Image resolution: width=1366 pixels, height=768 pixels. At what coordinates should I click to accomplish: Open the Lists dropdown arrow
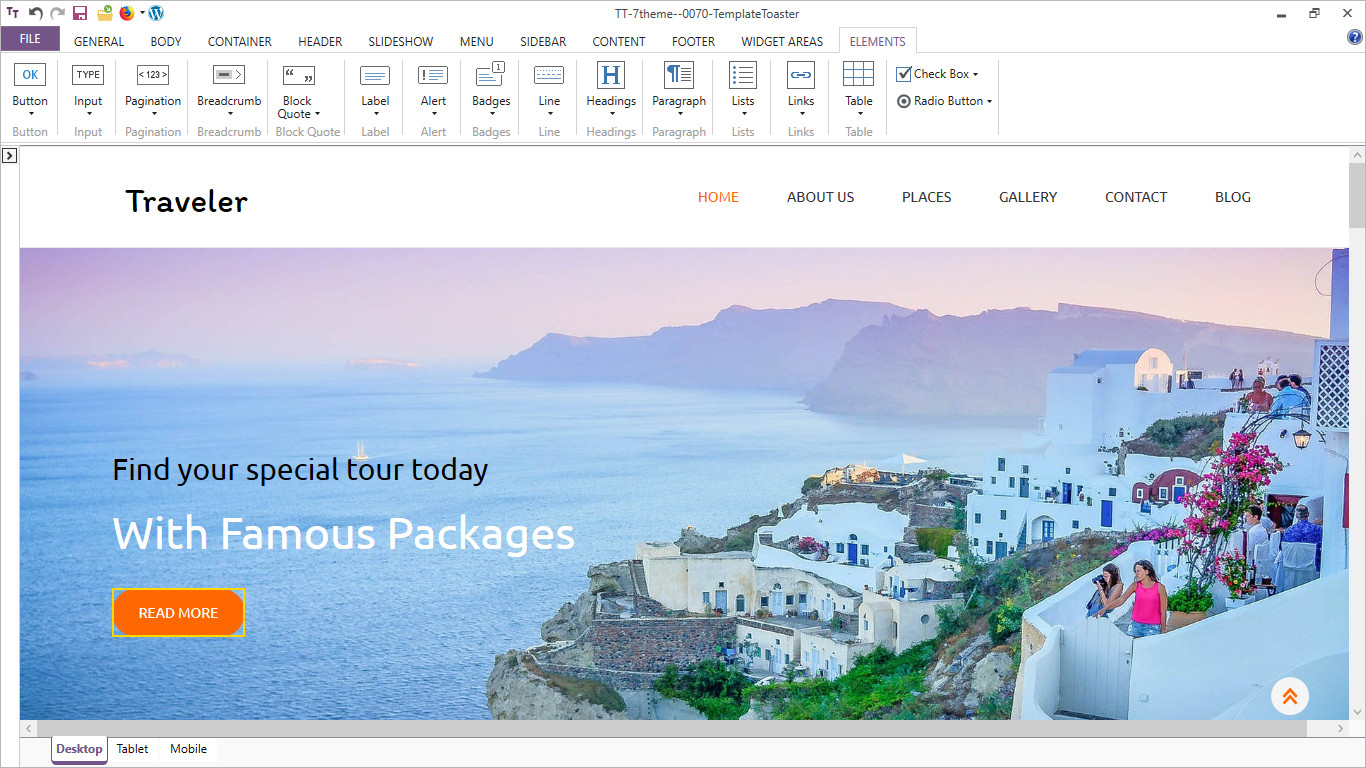[x=743, y=114]
